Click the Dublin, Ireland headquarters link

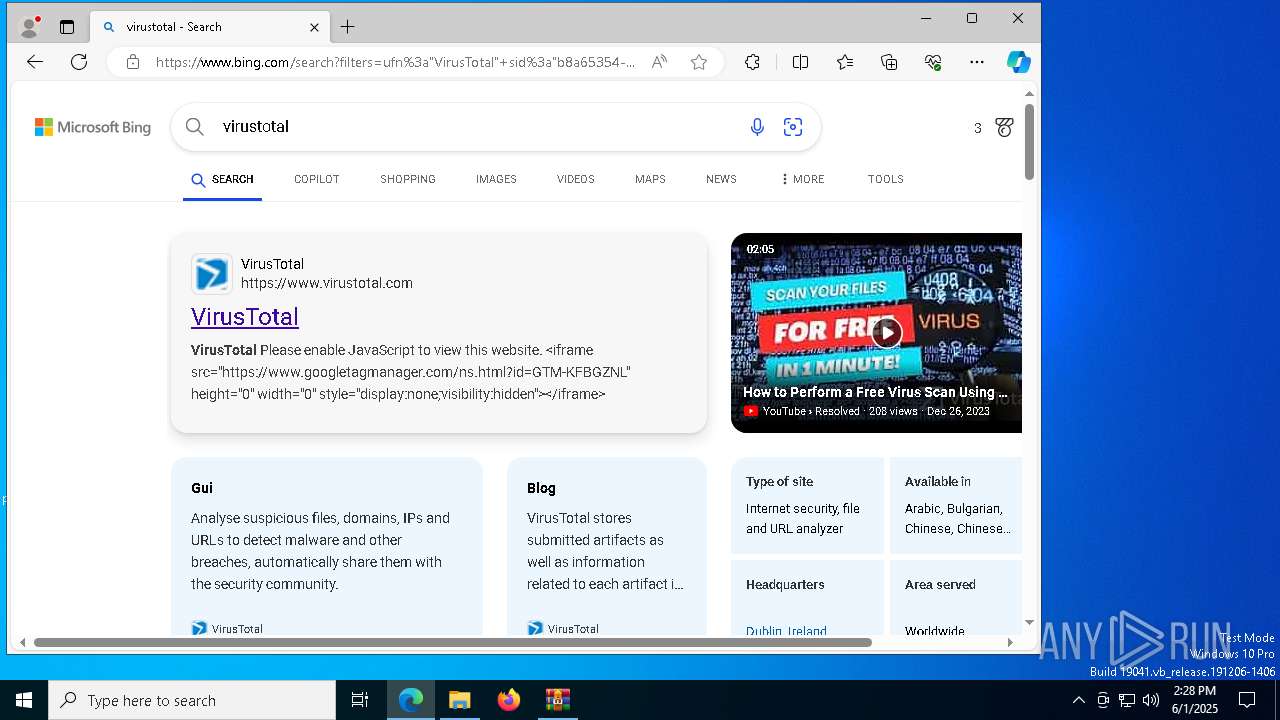(786, 631)
